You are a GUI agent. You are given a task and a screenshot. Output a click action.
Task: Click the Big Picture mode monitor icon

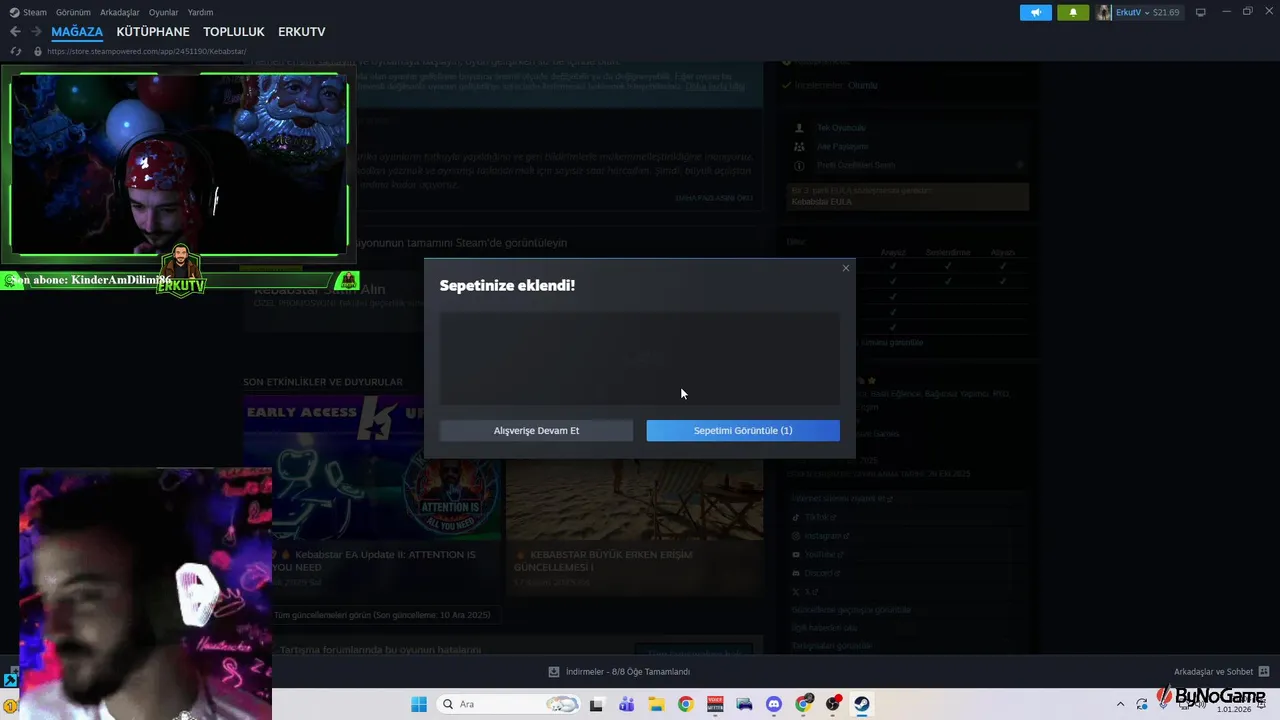(x=1201, y=12)
